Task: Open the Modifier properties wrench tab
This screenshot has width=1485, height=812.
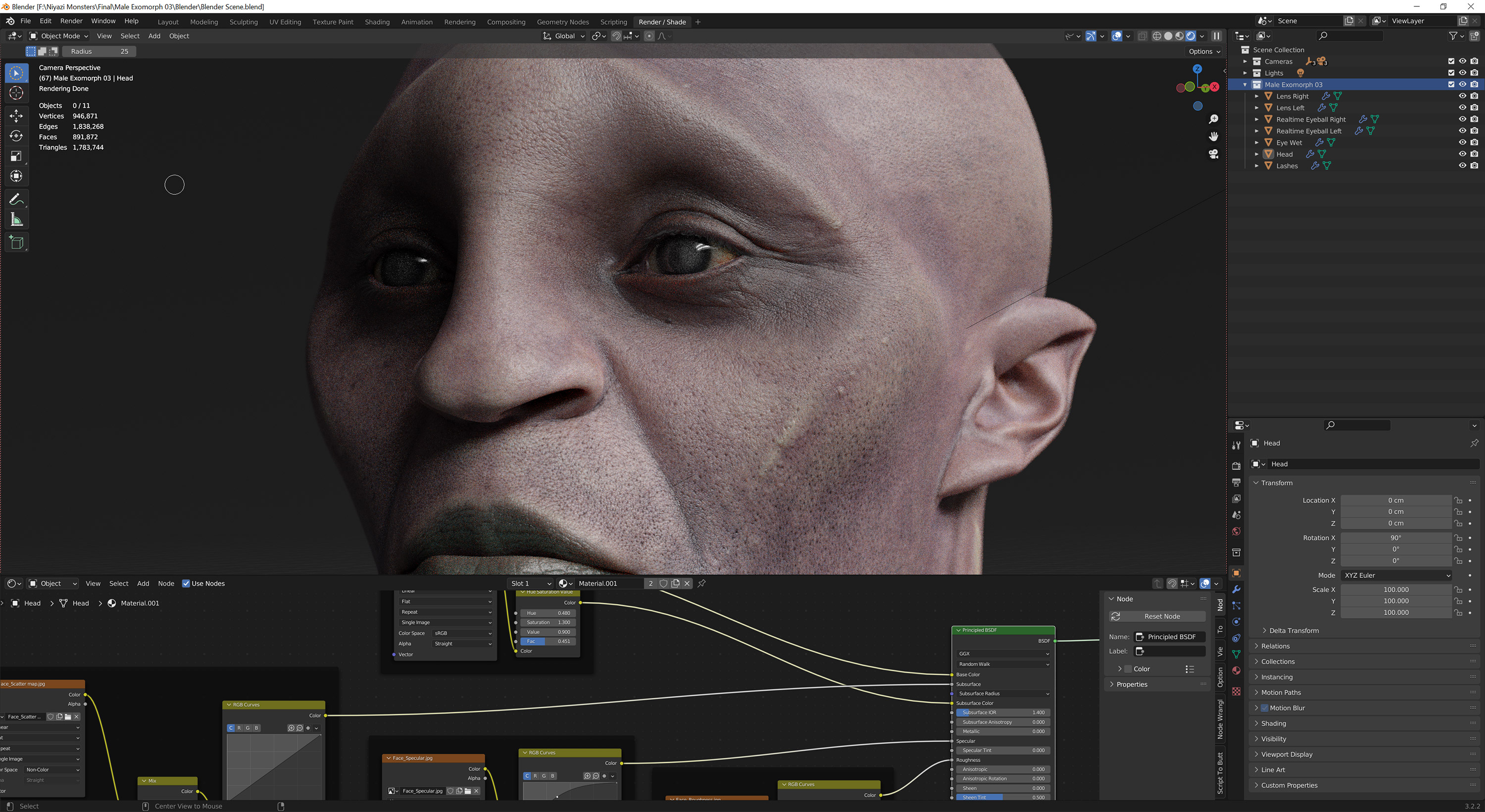Action: coord(1236,589)
